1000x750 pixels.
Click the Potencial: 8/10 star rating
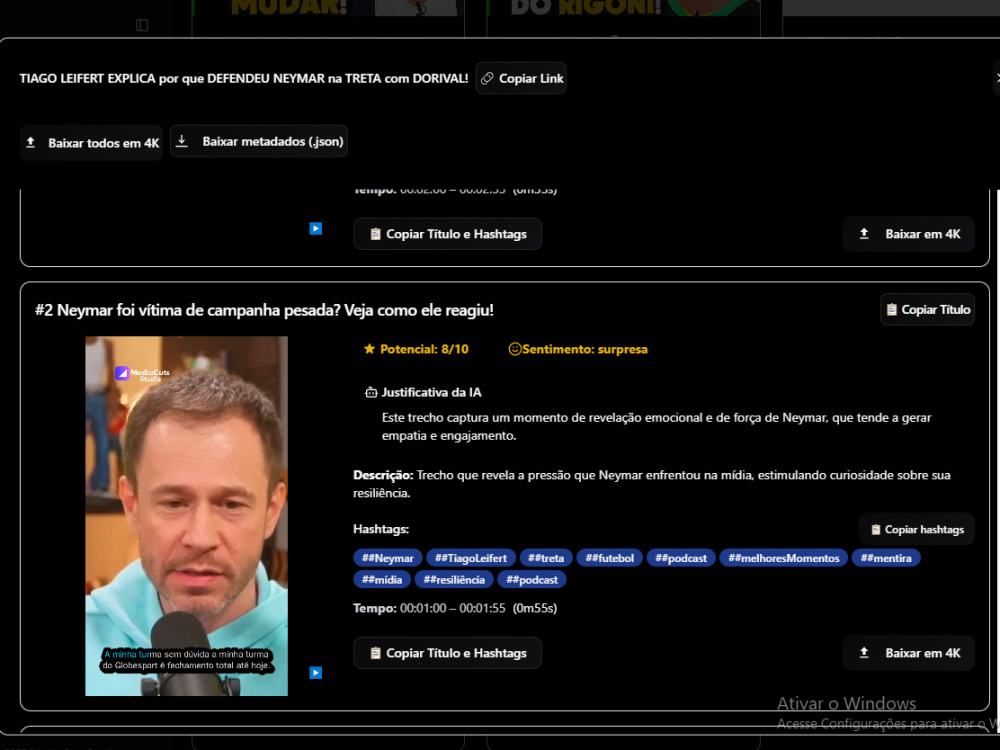click(x=416, y=349)
